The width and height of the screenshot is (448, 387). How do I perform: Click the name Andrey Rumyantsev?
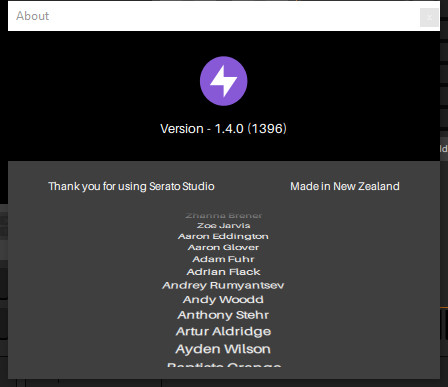coord(223,286)
